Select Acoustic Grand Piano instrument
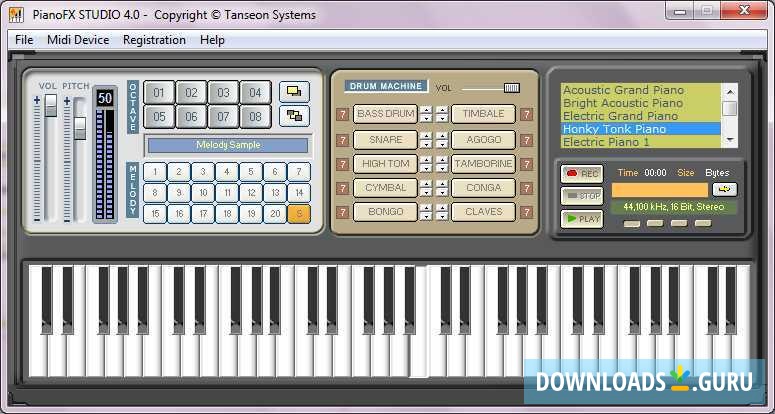Viewport: 775px width, 414px height. [x=641, y=90]
